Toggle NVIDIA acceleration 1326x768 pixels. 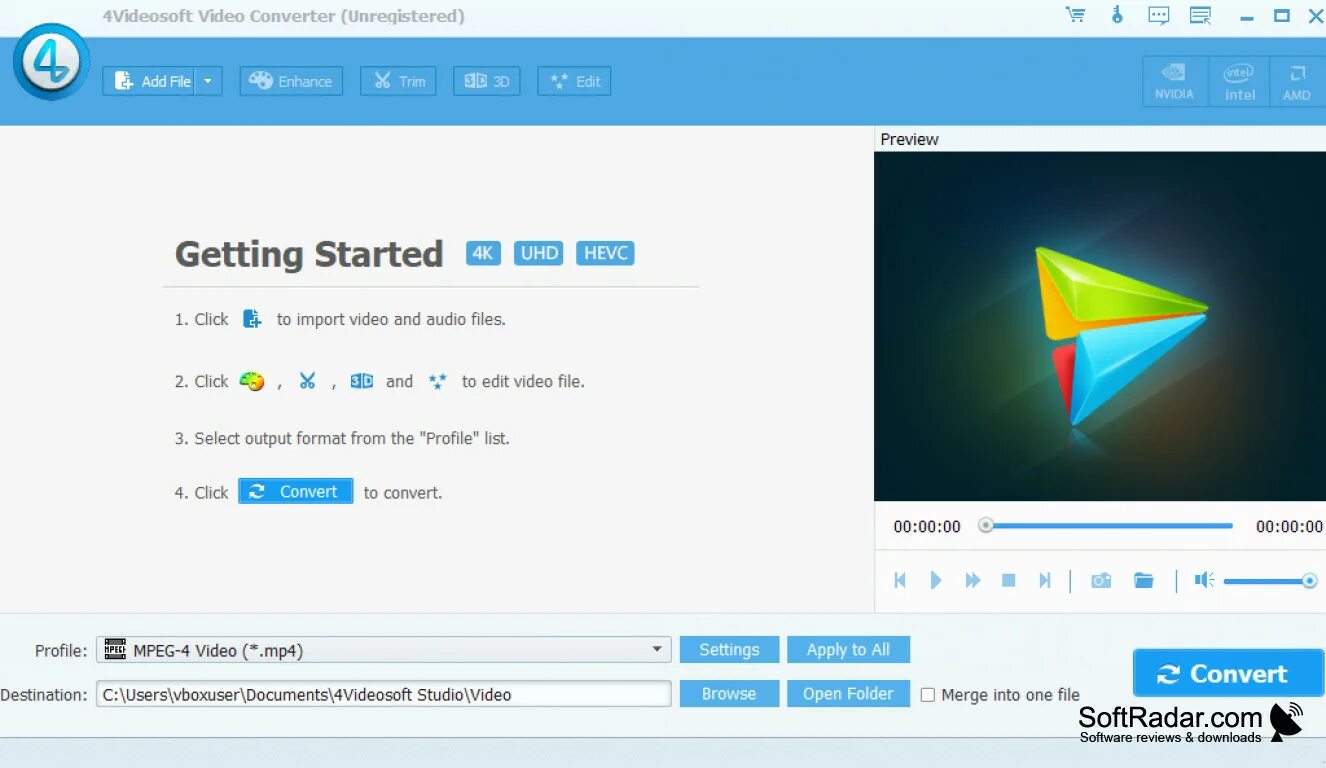point(1174,81)
